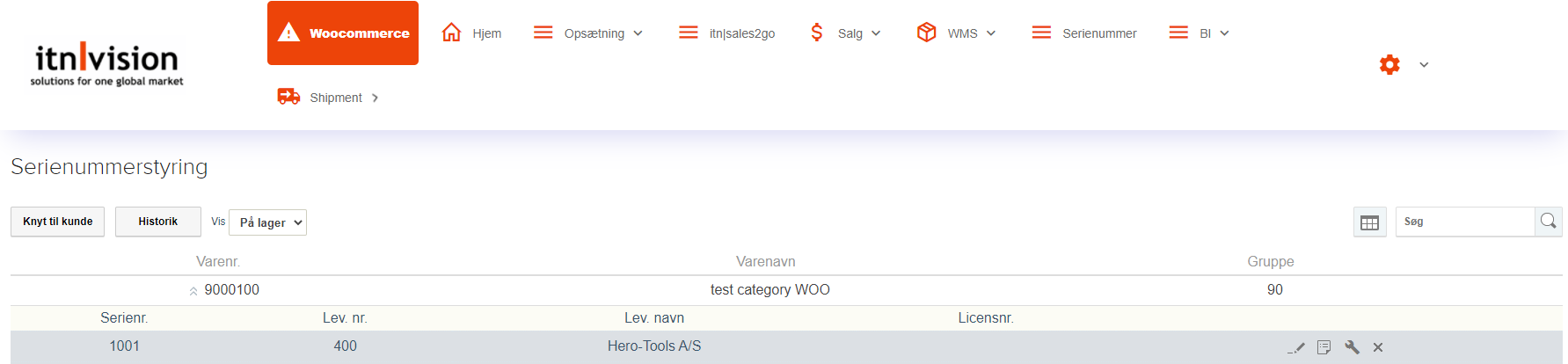Click the Hjem house icon
The image size is (1568, 364).
tap(451, 33)
